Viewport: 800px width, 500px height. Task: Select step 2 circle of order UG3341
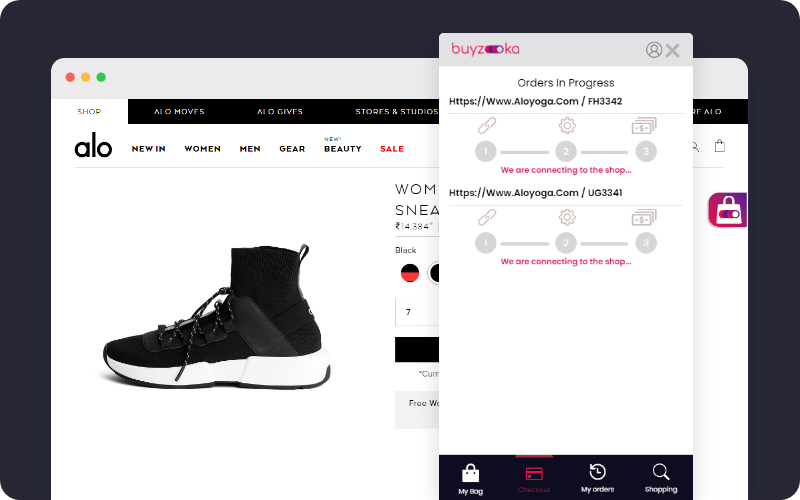pos(566,243)
